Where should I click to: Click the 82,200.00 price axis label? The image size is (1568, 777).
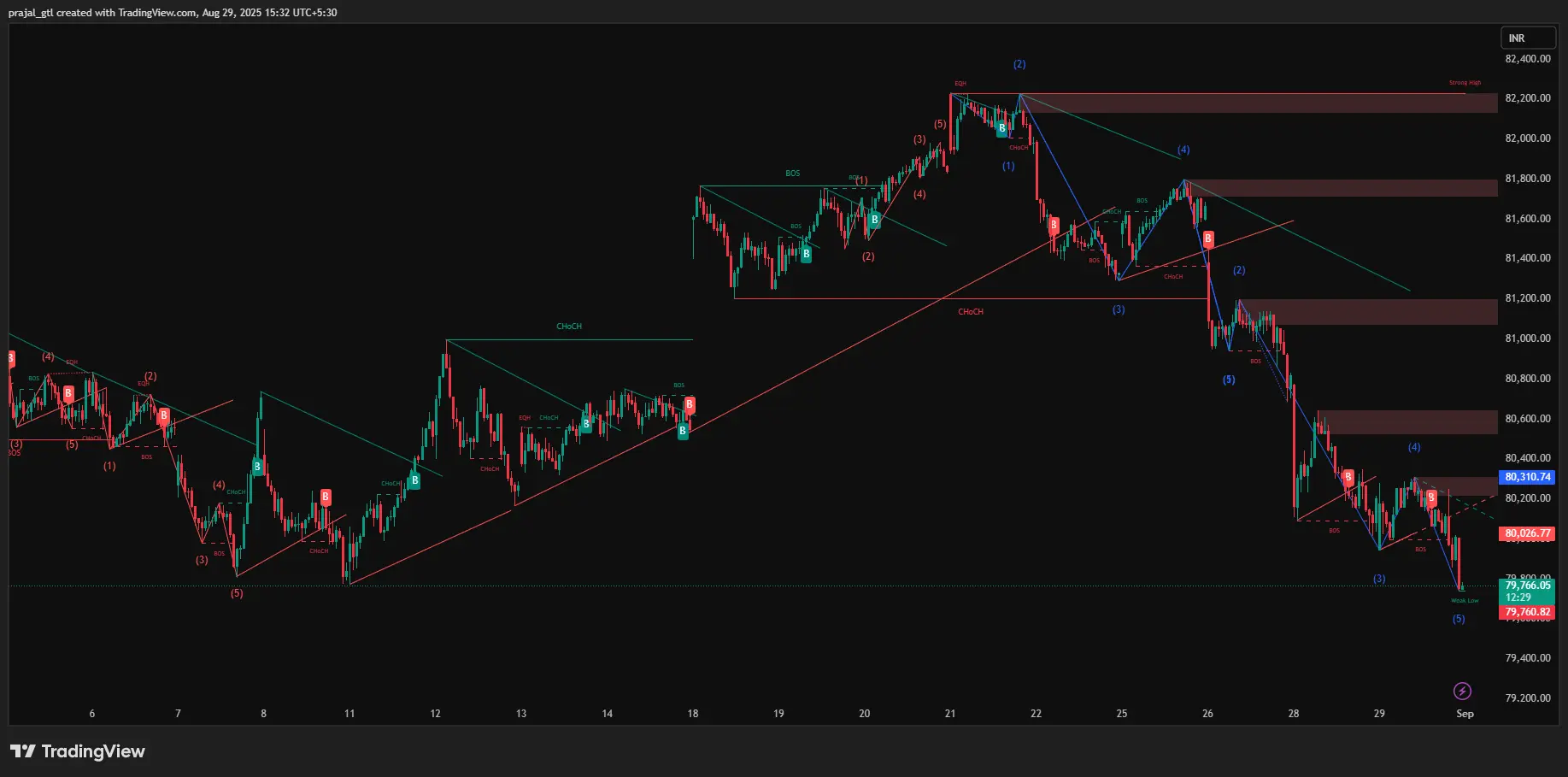[x=1528, y=98]
